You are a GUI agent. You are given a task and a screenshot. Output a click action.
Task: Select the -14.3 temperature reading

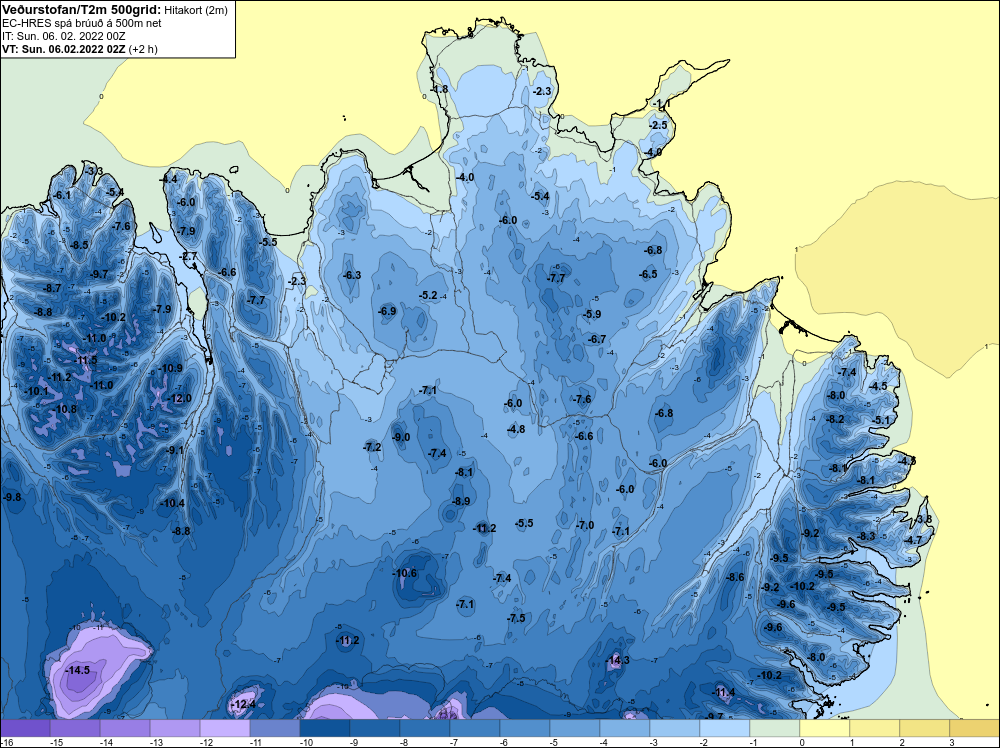tap(618, 660)
